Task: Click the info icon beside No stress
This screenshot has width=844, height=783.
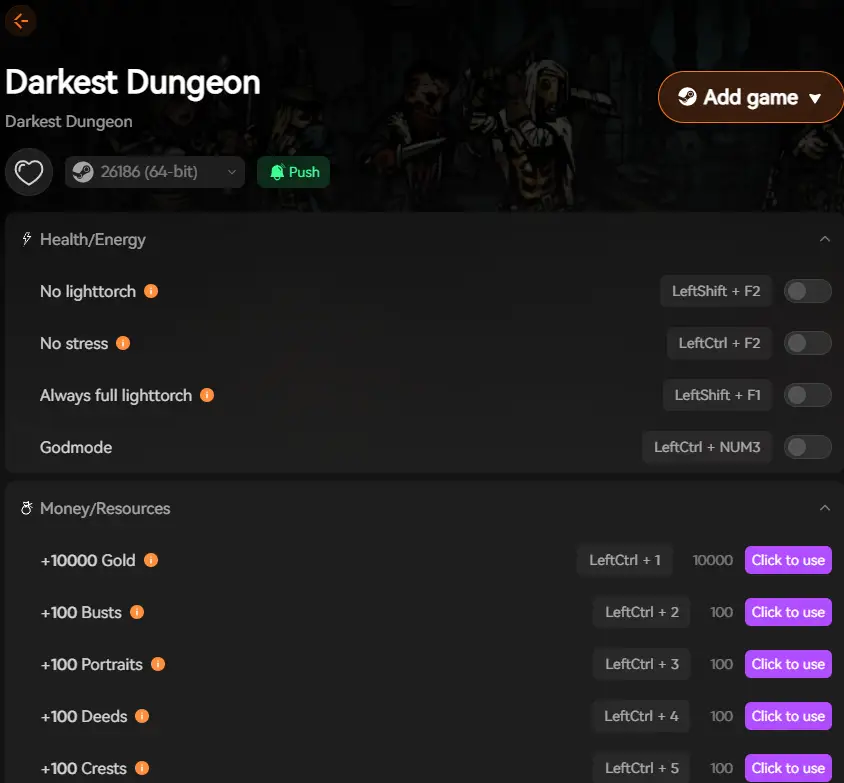Action: coord(124,343)
